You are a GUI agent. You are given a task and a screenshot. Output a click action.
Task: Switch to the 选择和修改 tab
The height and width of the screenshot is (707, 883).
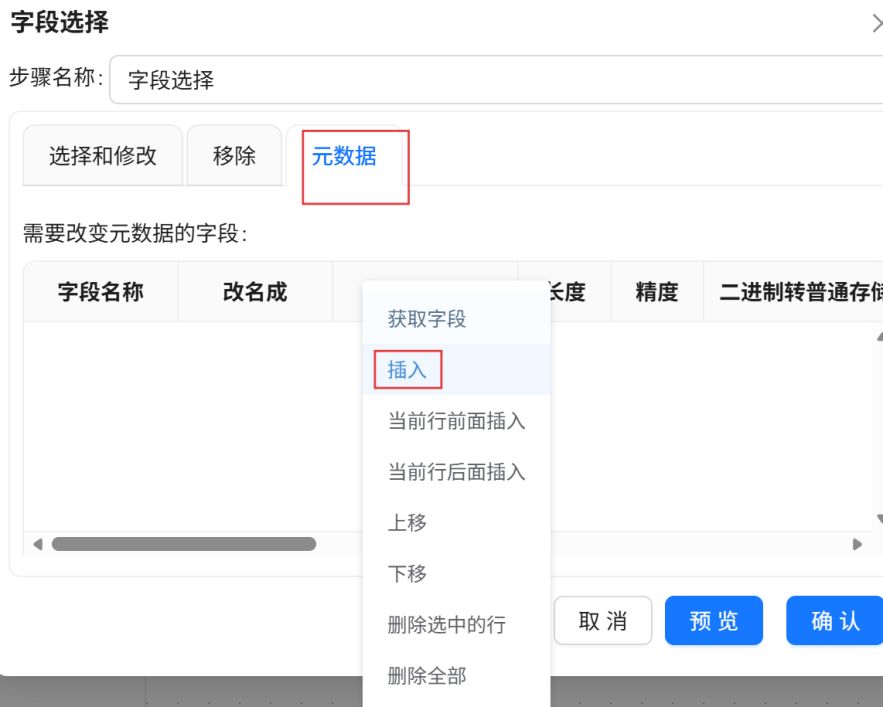(102, 155)
